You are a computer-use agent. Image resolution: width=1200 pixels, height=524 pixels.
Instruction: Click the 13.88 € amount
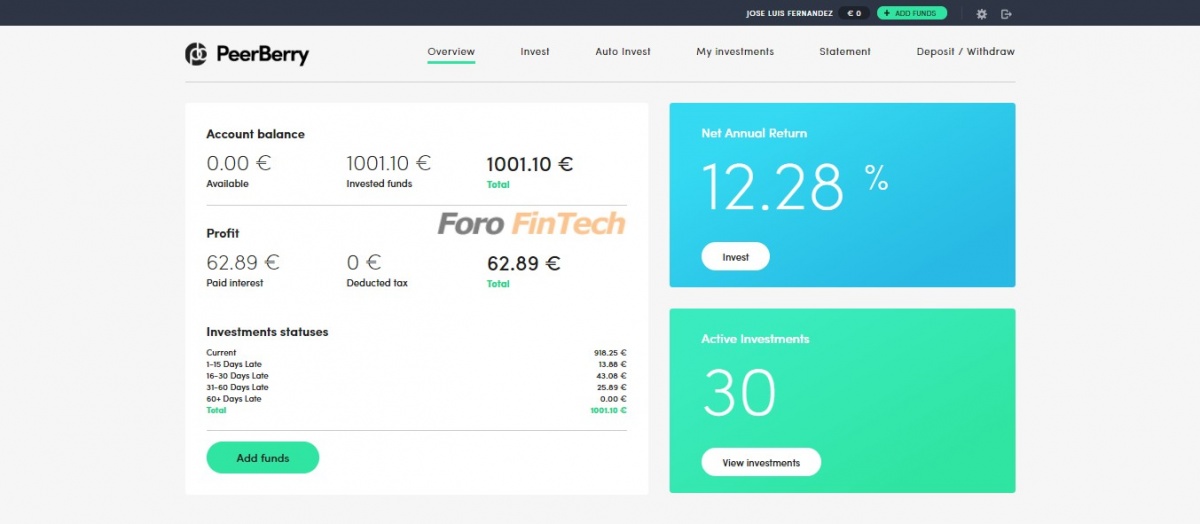click(611, 364)
